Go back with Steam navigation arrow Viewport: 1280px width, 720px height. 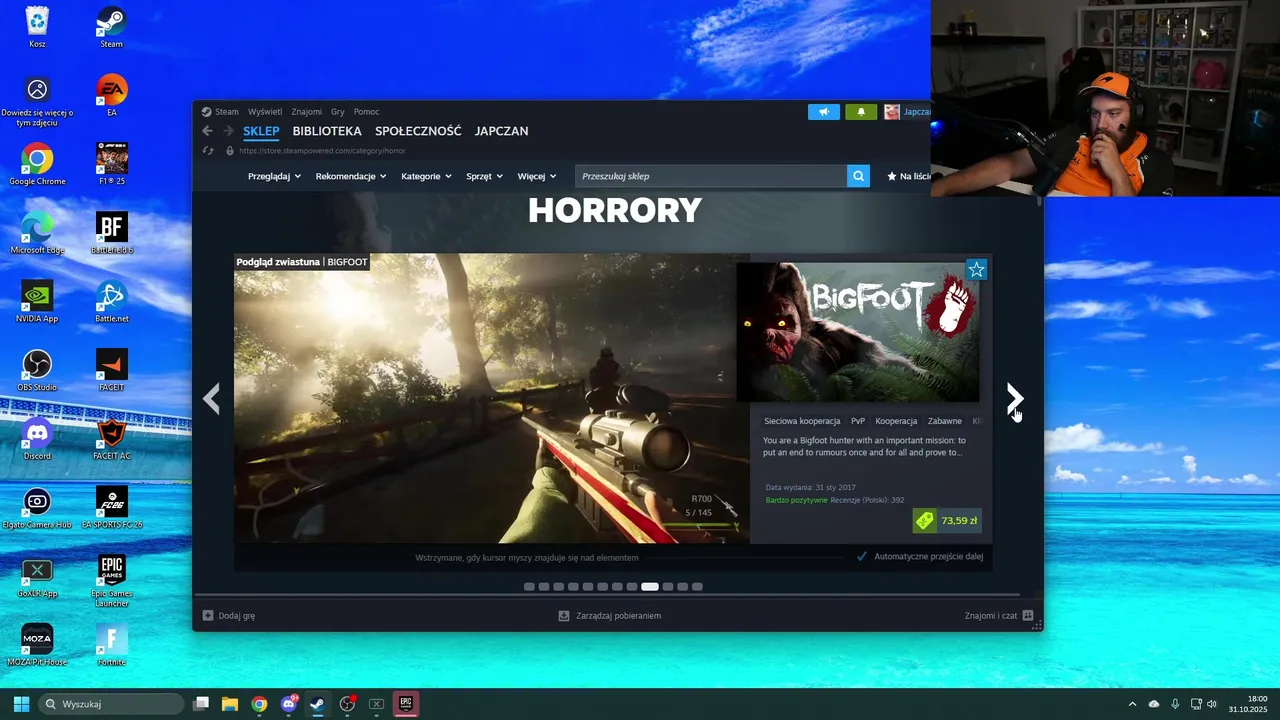[207, 131]
